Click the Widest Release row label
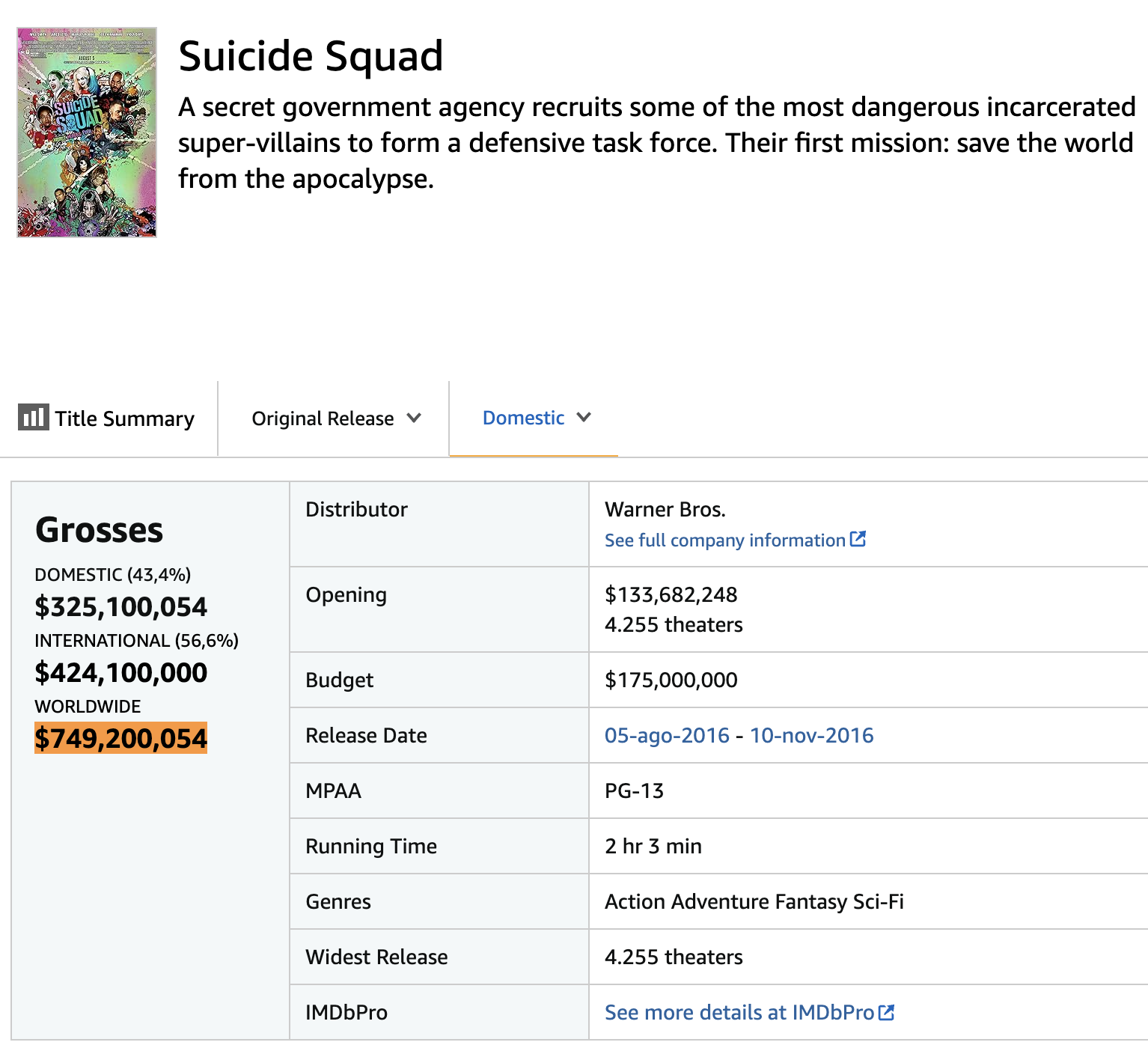The width and height of the screenshot is (1148, 1054). coord(377,957)
